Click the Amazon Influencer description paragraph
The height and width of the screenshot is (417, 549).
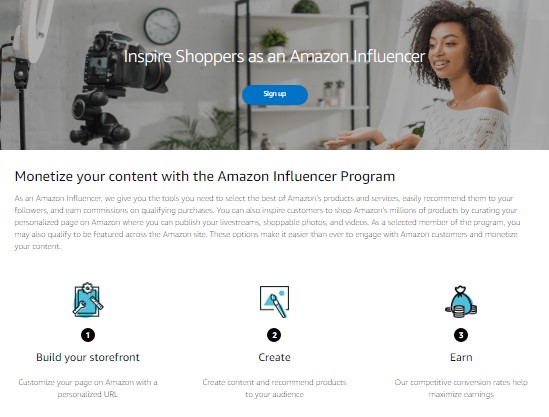(267, 222)
